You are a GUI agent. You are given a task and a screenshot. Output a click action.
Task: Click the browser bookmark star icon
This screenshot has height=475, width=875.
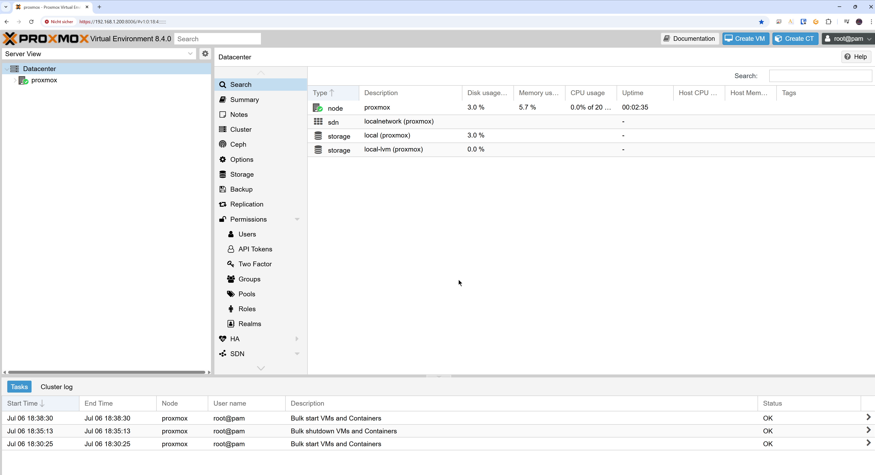761,21
